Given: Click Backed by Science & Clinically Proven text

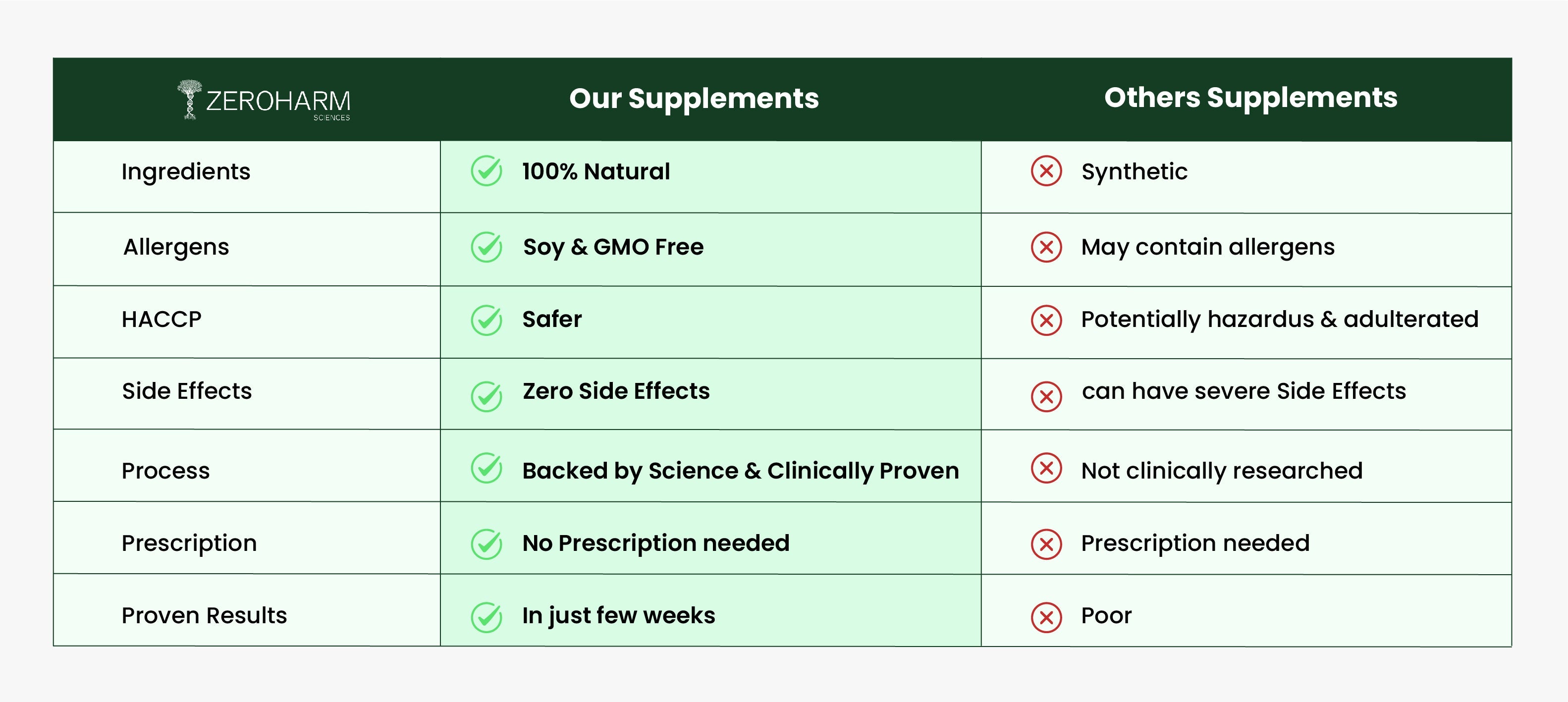Looking at the screenshot, I should pos(740,471).
